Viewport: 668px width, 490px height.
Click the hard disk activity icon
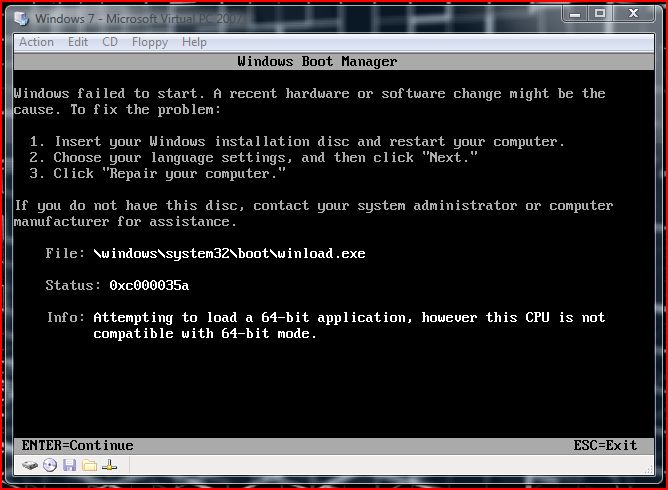click(x=30, y=465)
